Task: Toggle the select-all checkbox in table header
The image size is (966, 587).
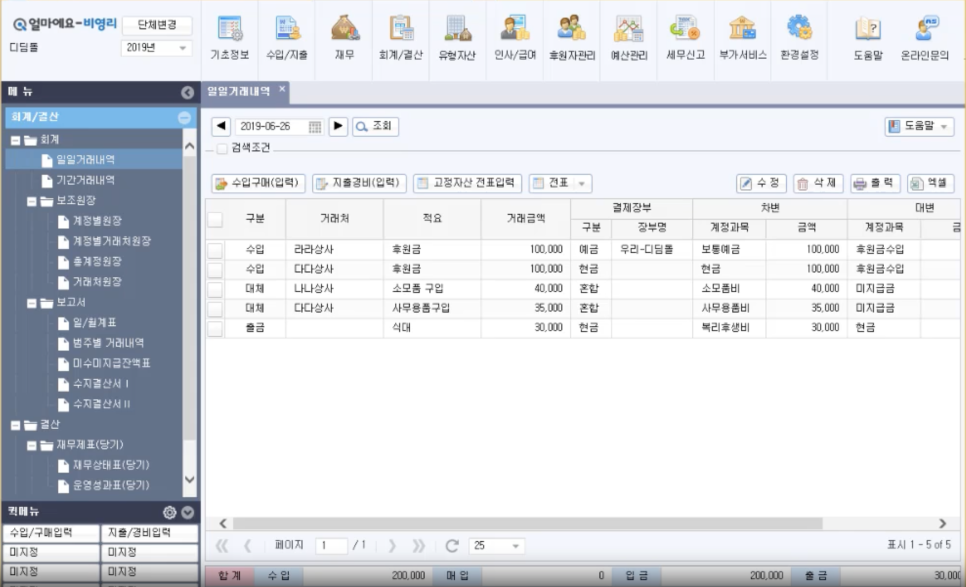Action: point(215,219)
